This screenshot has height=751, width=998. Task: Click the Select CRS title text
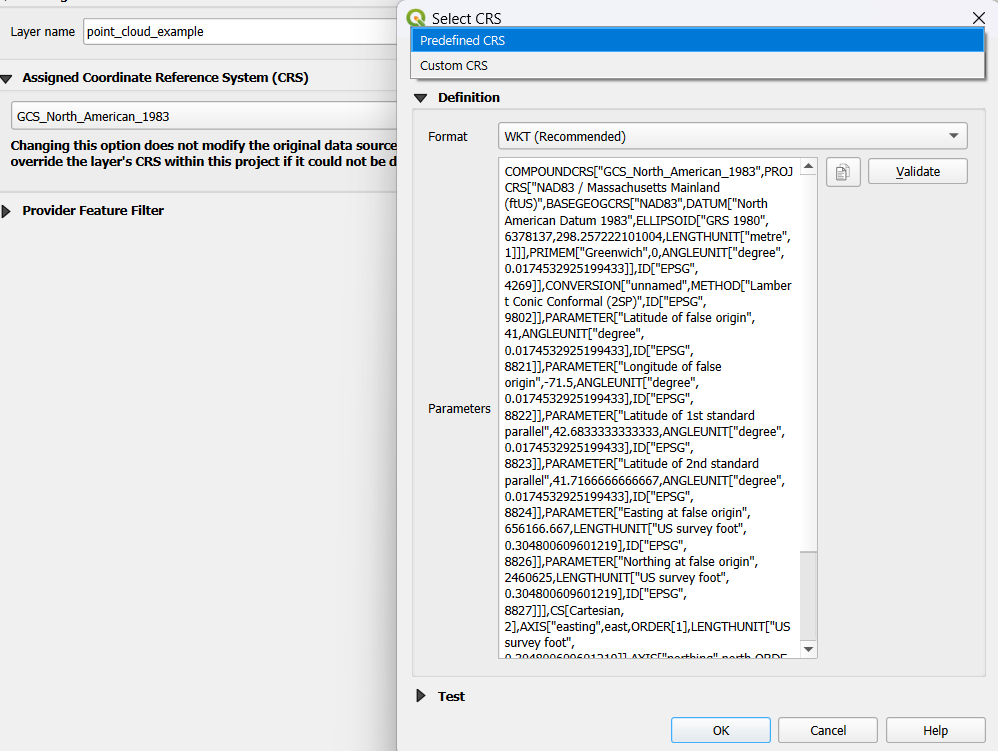click(x=467, y=18)
